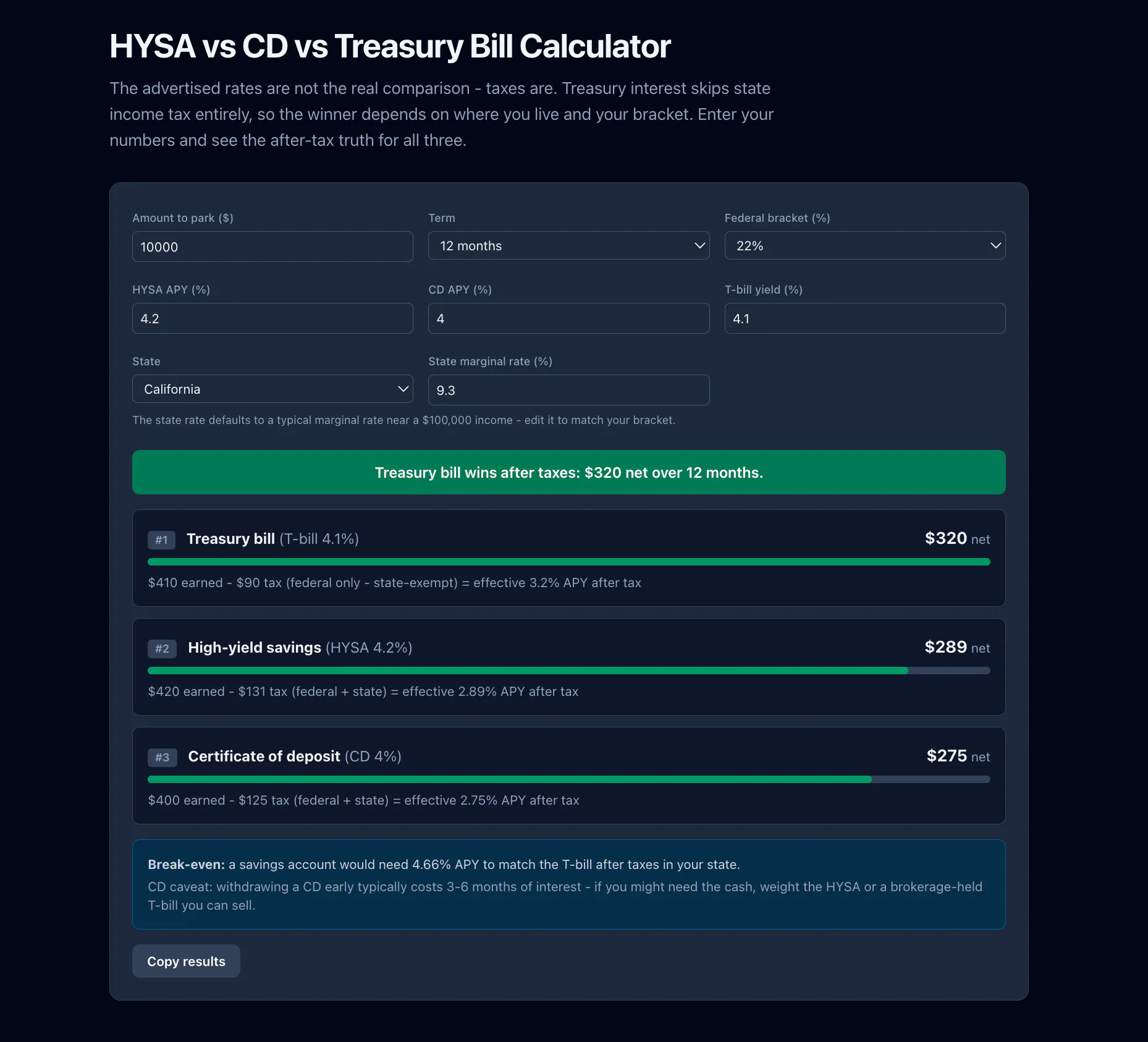Click the $275 net amount
1148x1042 pixels.
958,756
